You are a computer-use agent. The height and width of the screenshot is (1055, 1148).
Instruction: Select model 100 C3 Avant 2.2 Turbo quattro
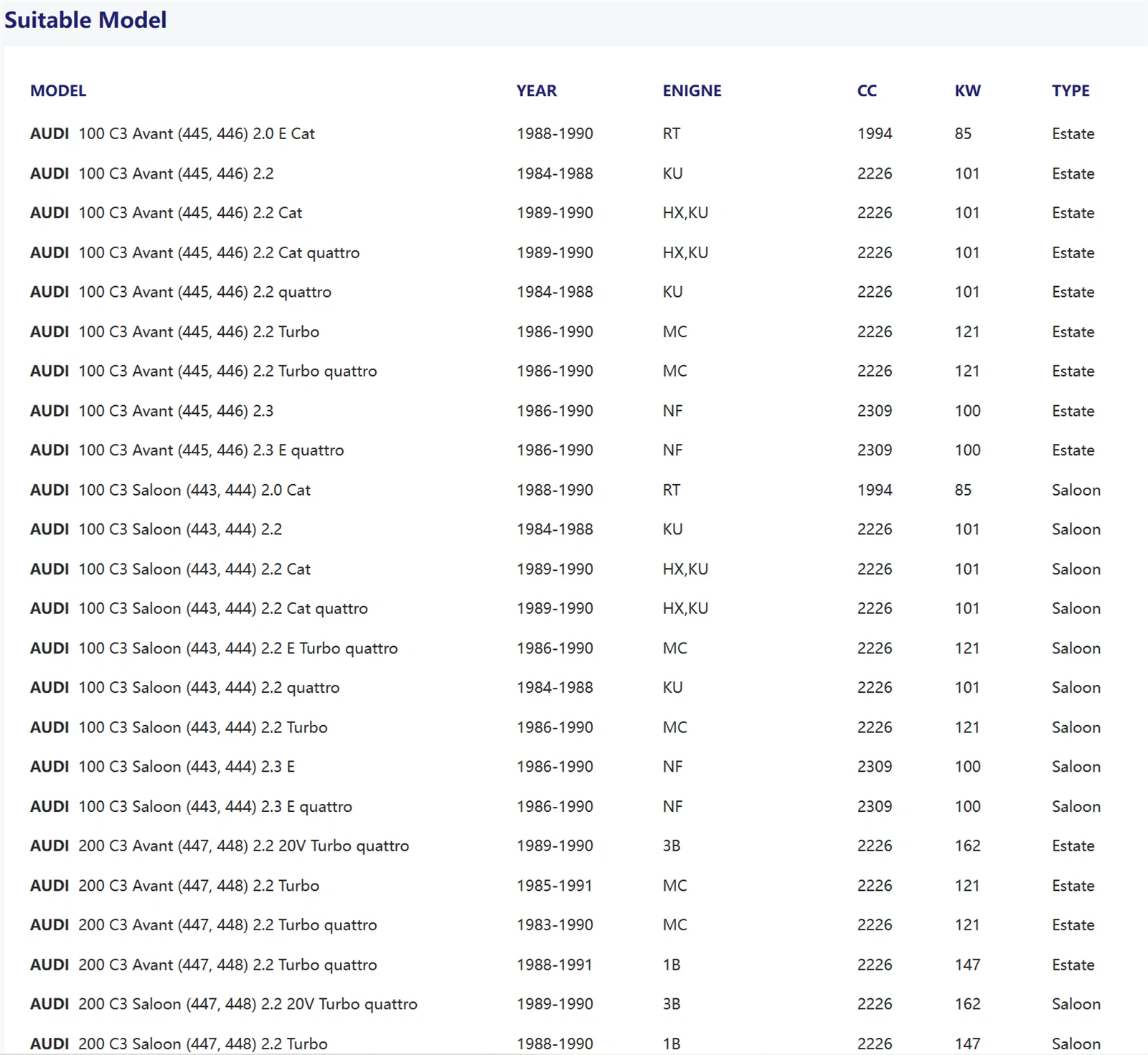pos(203,371)
